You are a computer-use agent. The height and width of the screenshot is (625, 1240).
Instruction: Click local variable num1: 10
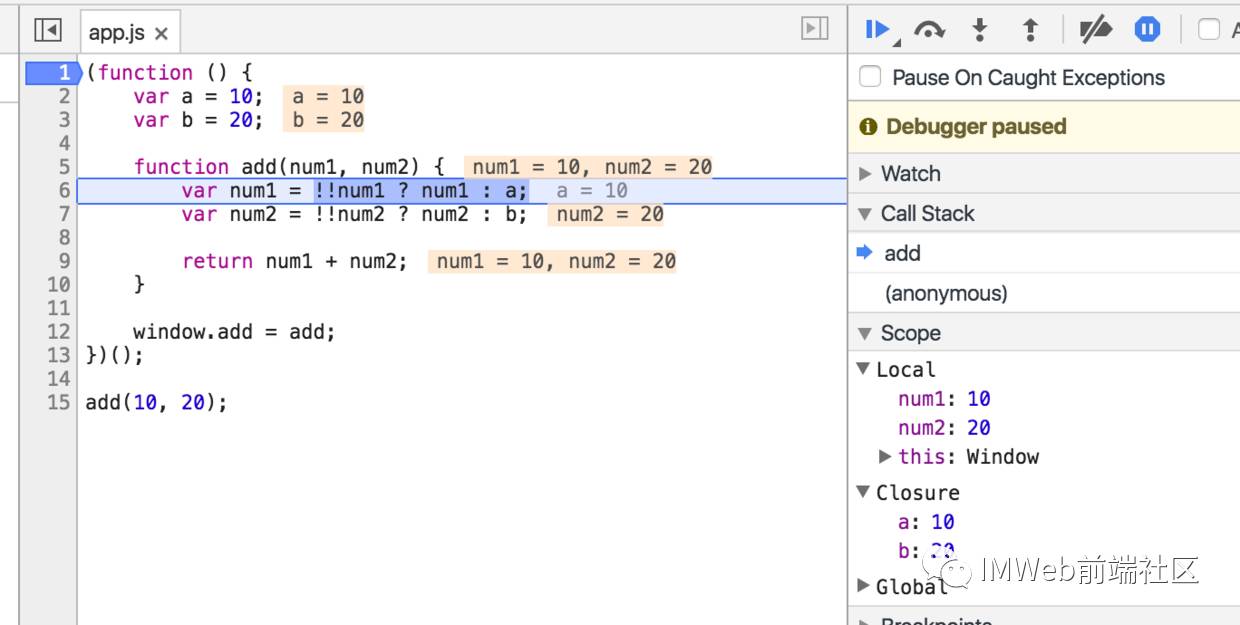tap(944, 399)
